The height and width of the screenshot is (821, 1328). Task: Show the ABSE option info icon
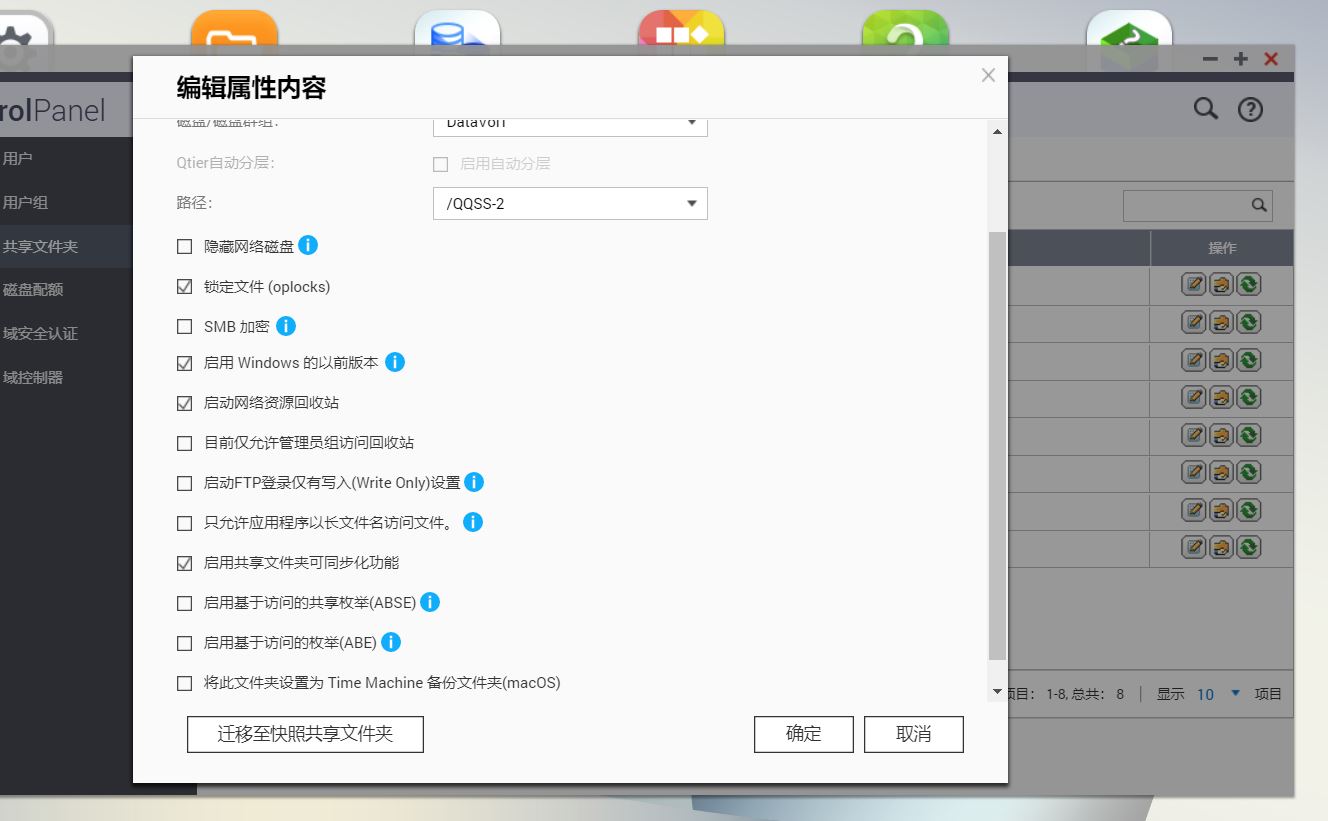click(430, 602)
